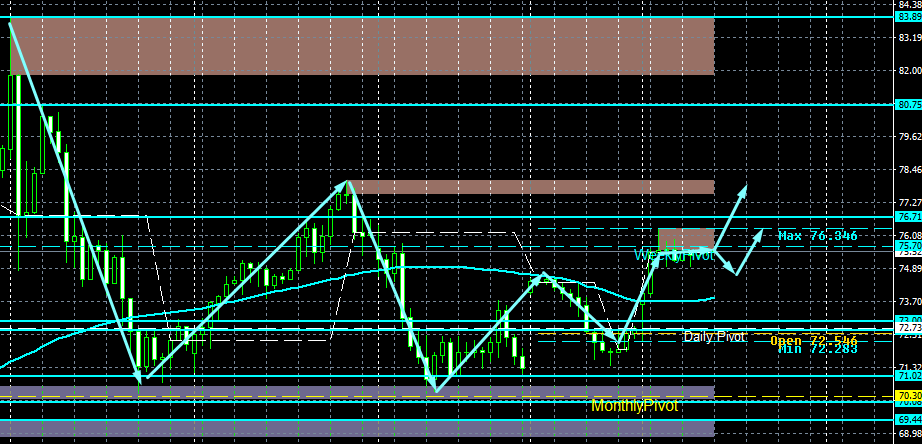Click the 77.27 axis price label
922x444 pixels.
click(x=909, y=202)
